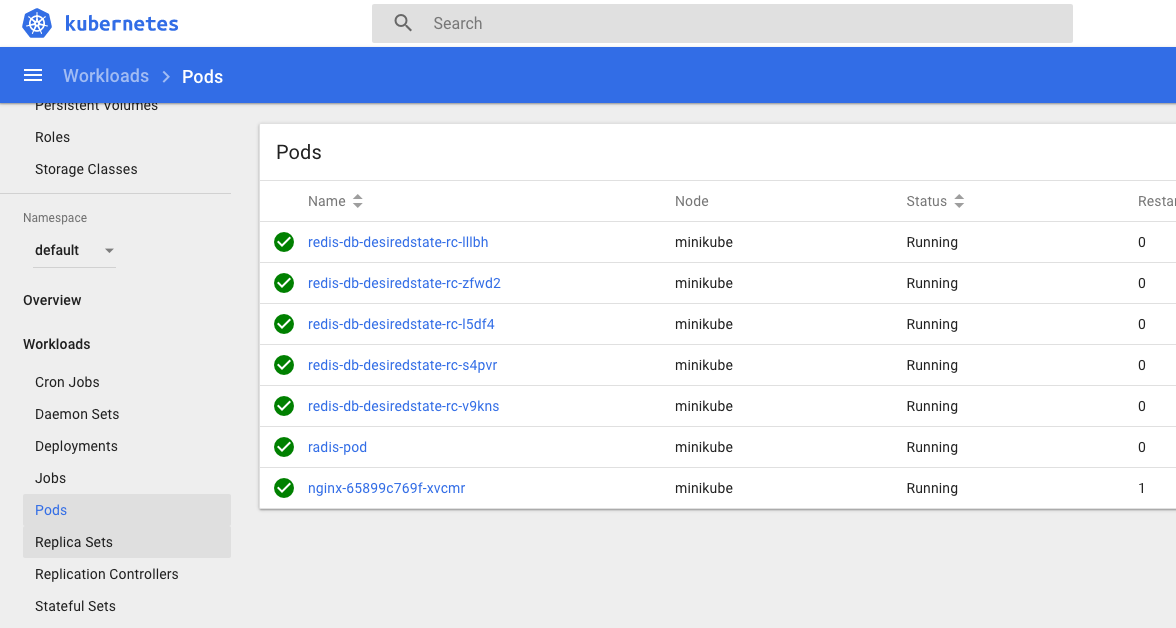Open pod redis-db-desiredstate-rc-l5df4
This screenshot has width=1176, height=628.
coord(401,324)
